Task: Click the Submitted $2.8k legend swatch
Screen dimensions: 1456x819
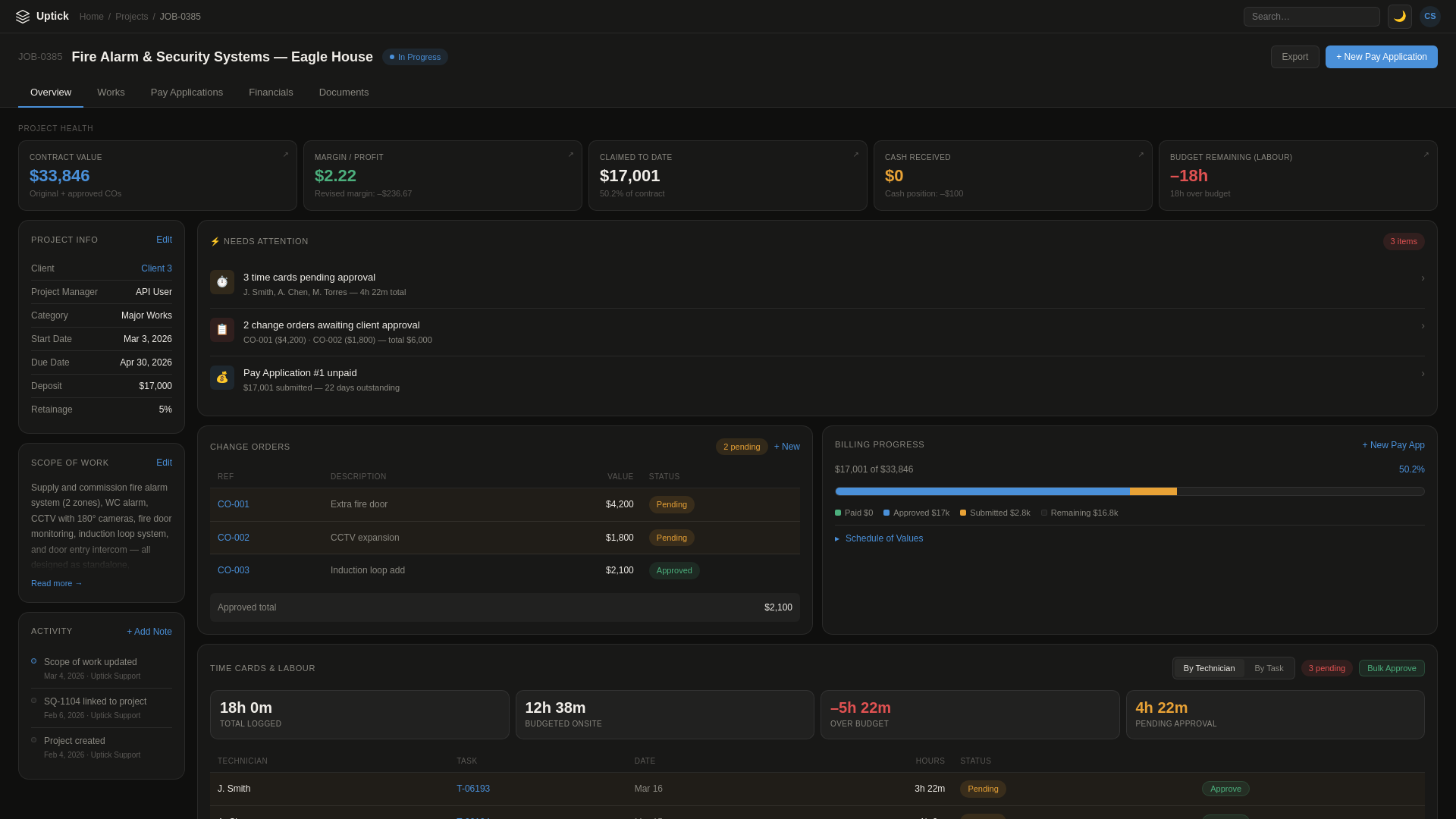Action: click(963, 513)
